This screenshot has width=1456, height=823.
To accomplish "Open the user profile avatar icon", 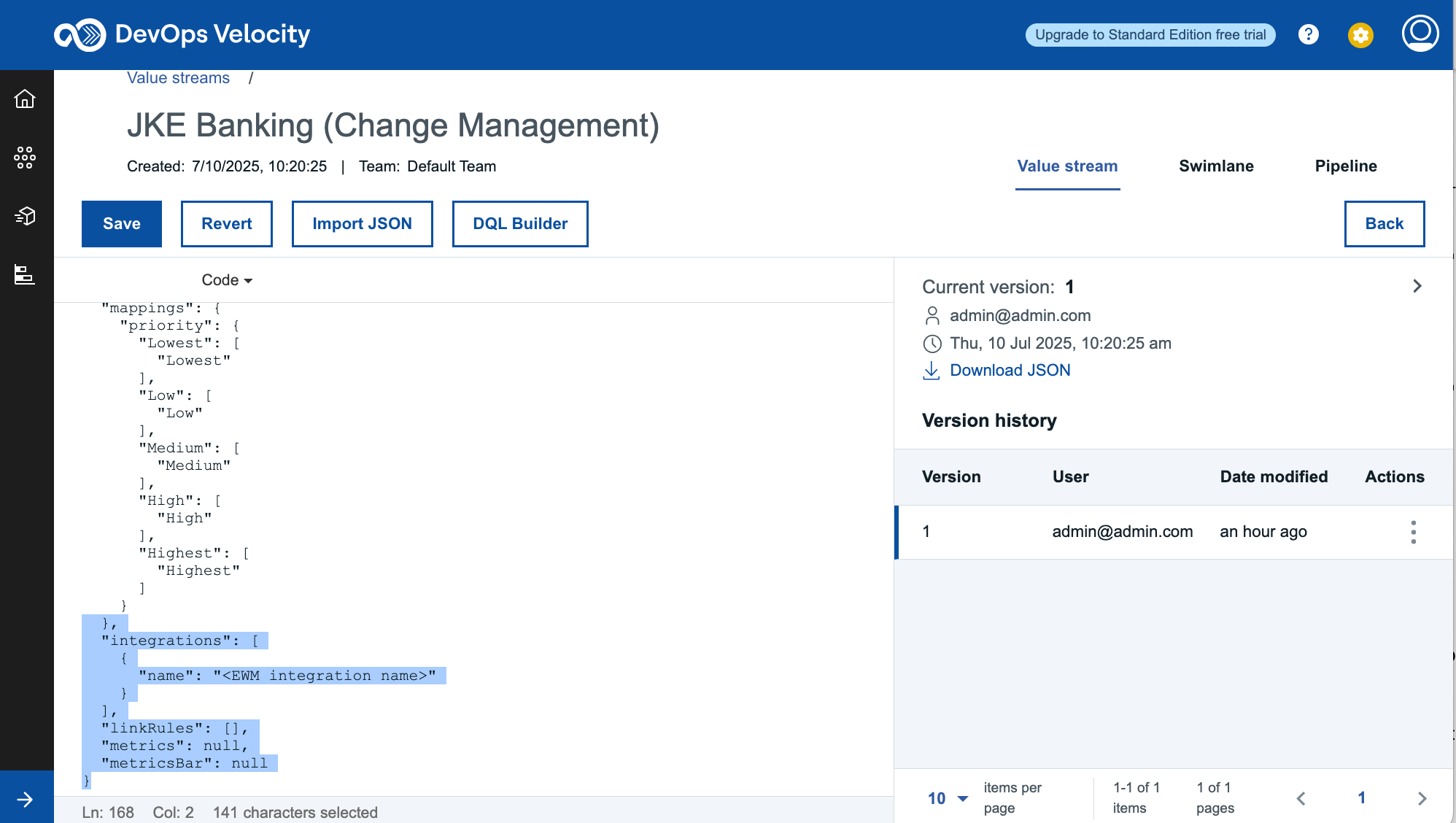I will click(1420, 34).
